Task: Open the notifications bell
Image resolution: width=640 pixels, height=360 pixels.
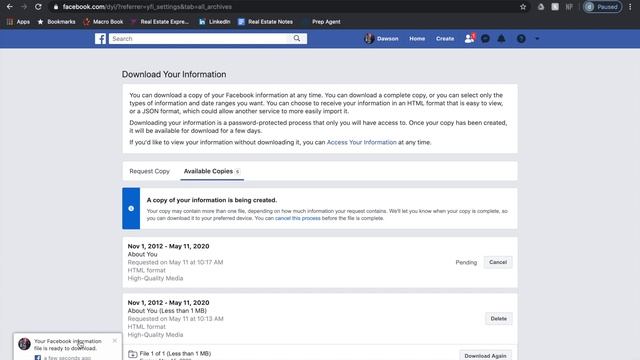Action: pos(501,39)
